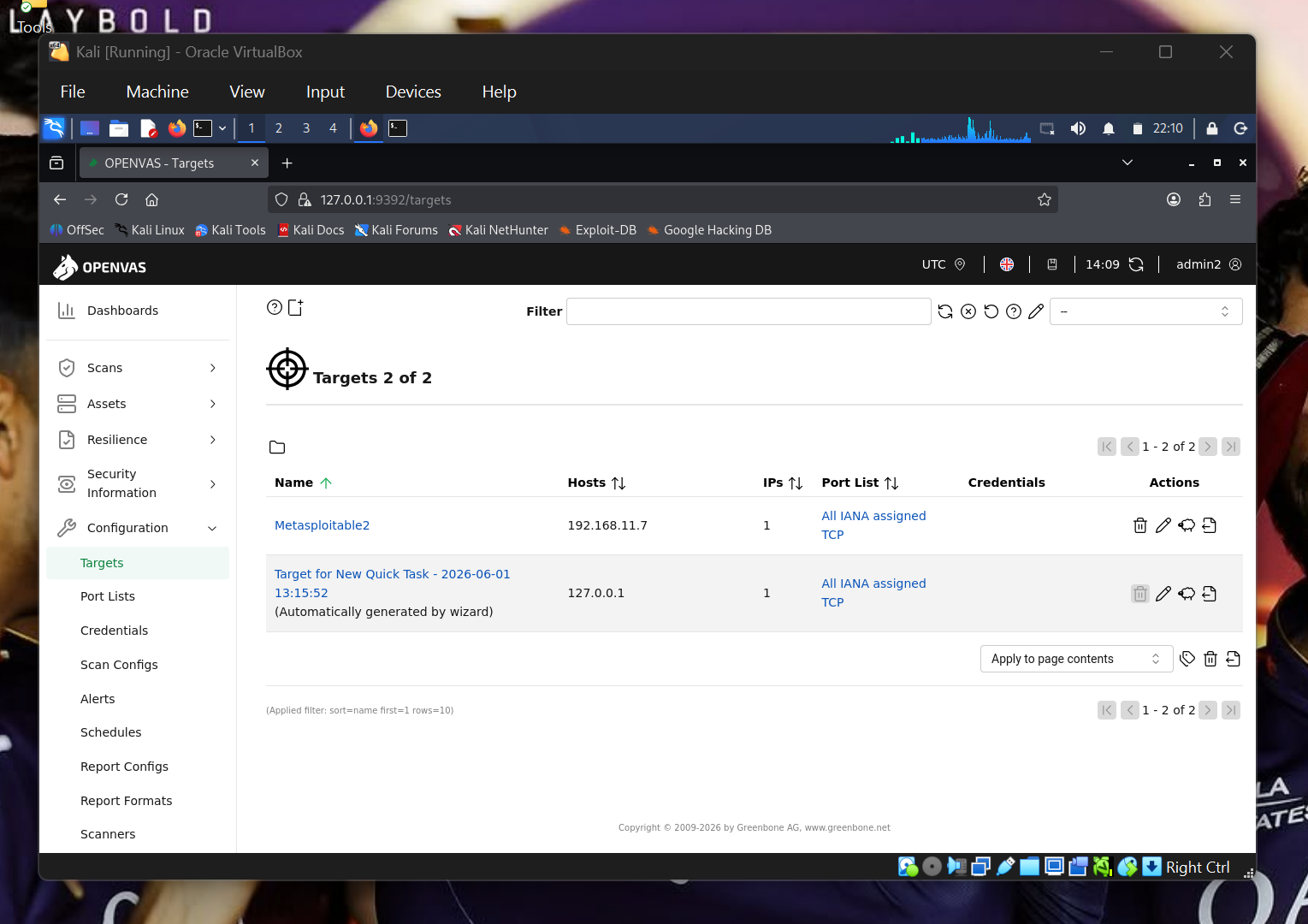
Task: Open the Kali applications menu icon
Action: pyautogui.click(x=54, y=128)
